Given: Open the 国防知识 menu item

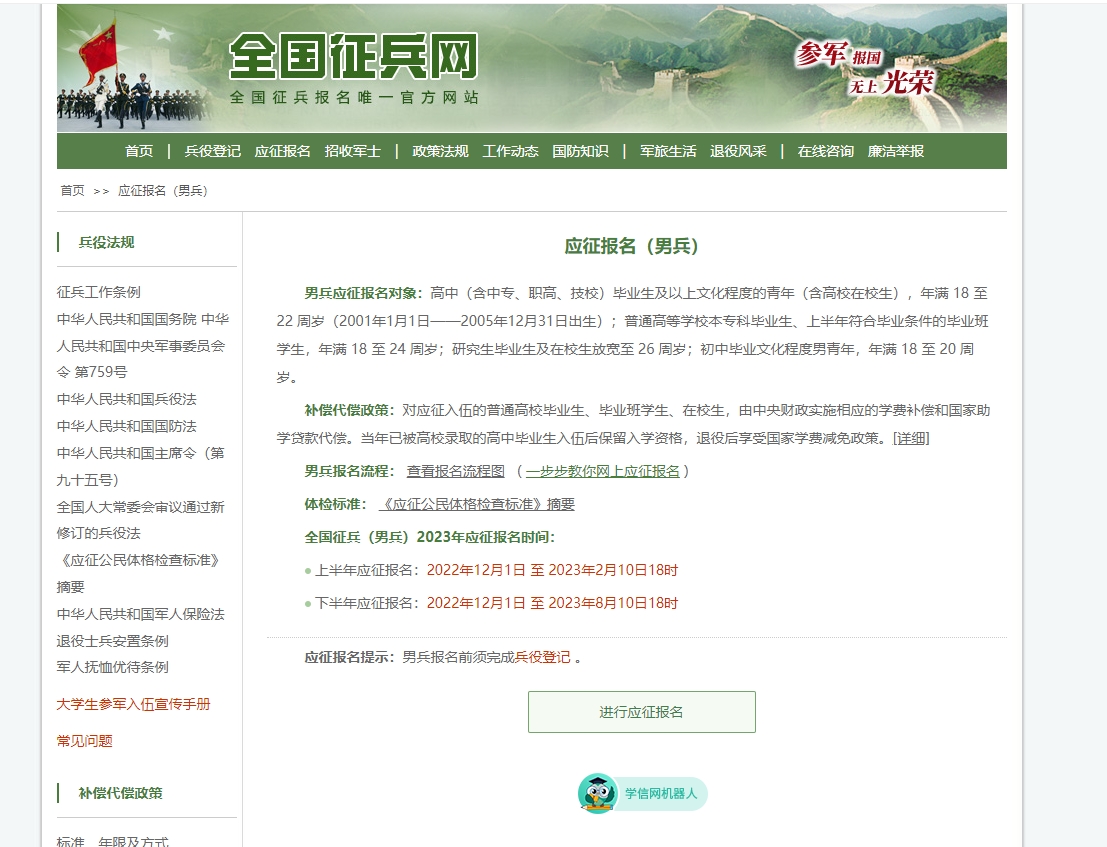Looking at the screenshot, I should [x=580, y=151].
